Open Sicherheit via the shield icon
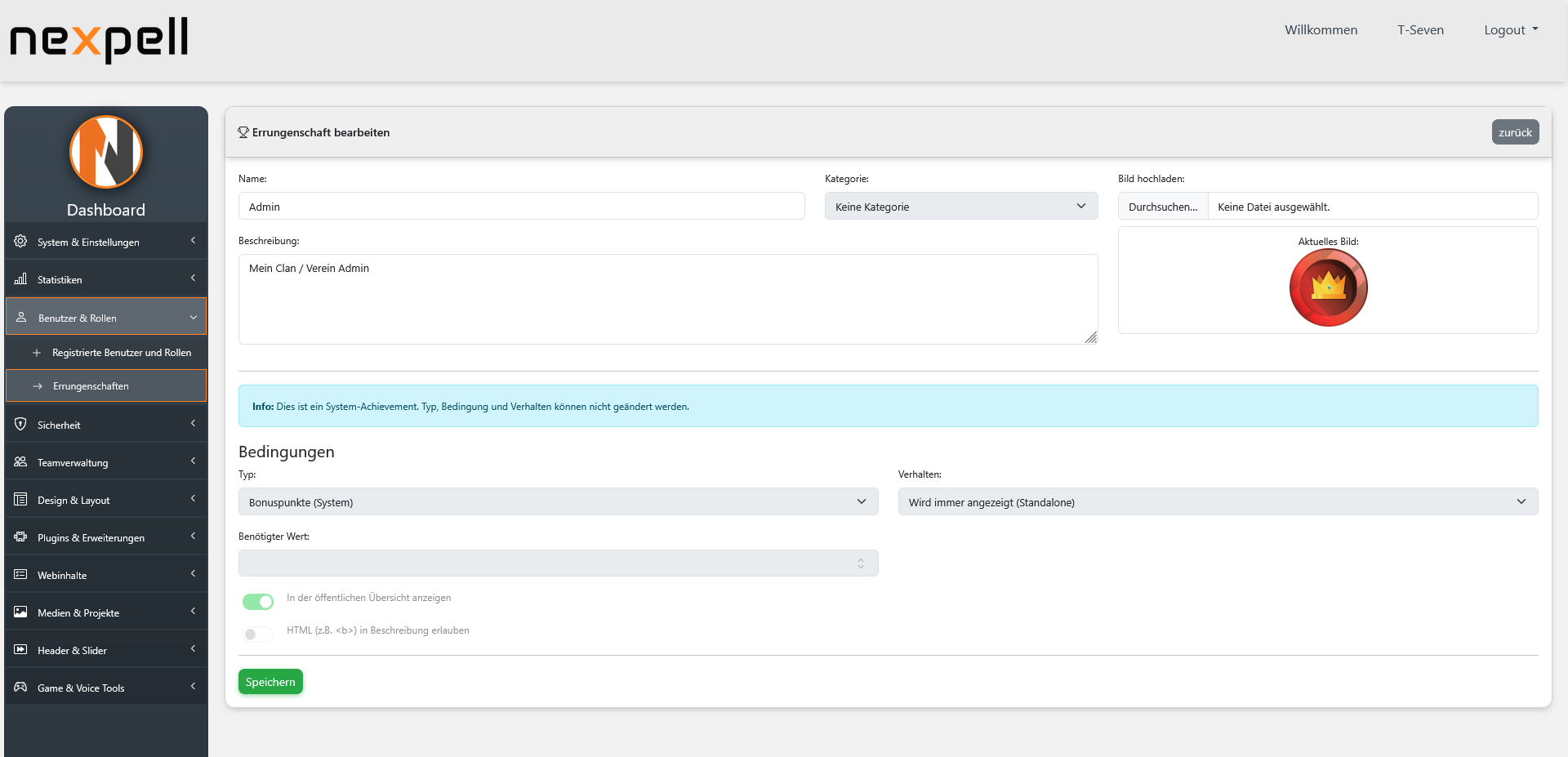1568x757 pixels. pyautogui.click(x=20, y=424)
